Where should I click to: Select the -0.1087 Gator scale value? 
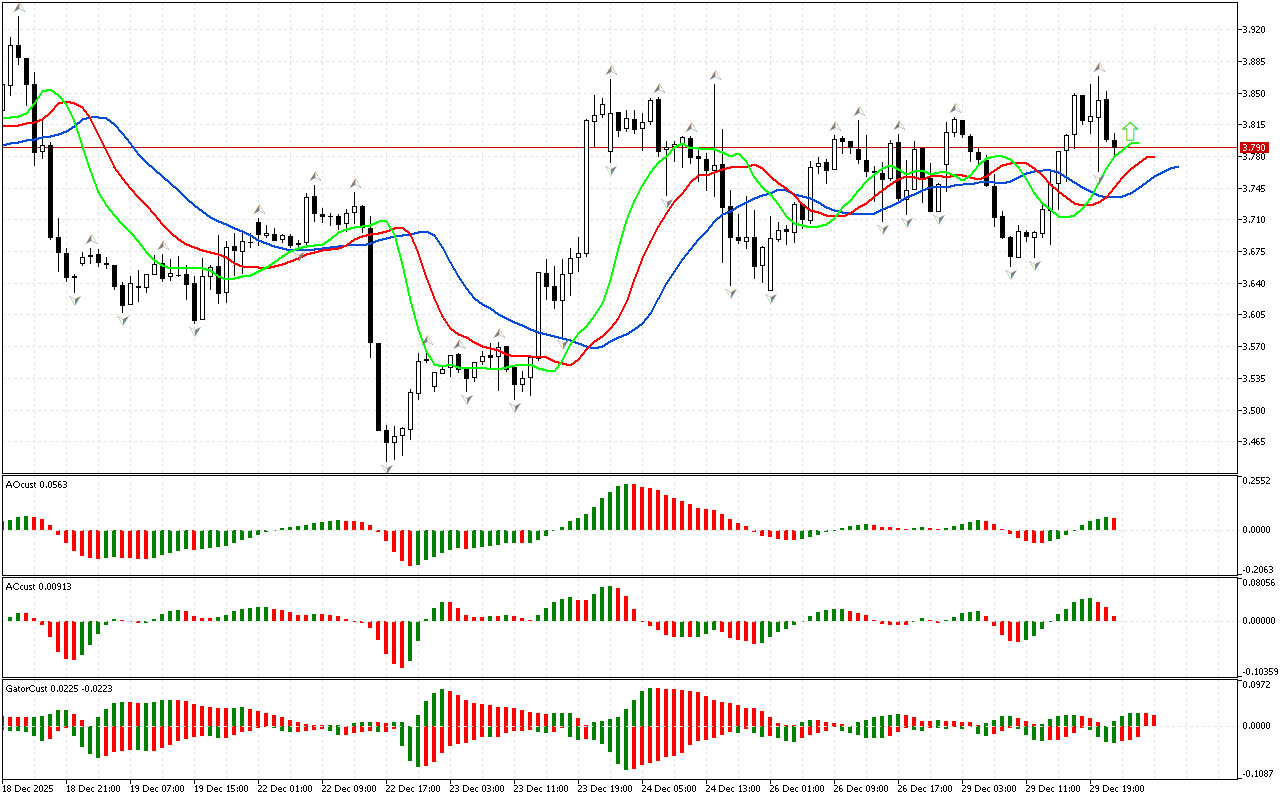[1256, 774]
